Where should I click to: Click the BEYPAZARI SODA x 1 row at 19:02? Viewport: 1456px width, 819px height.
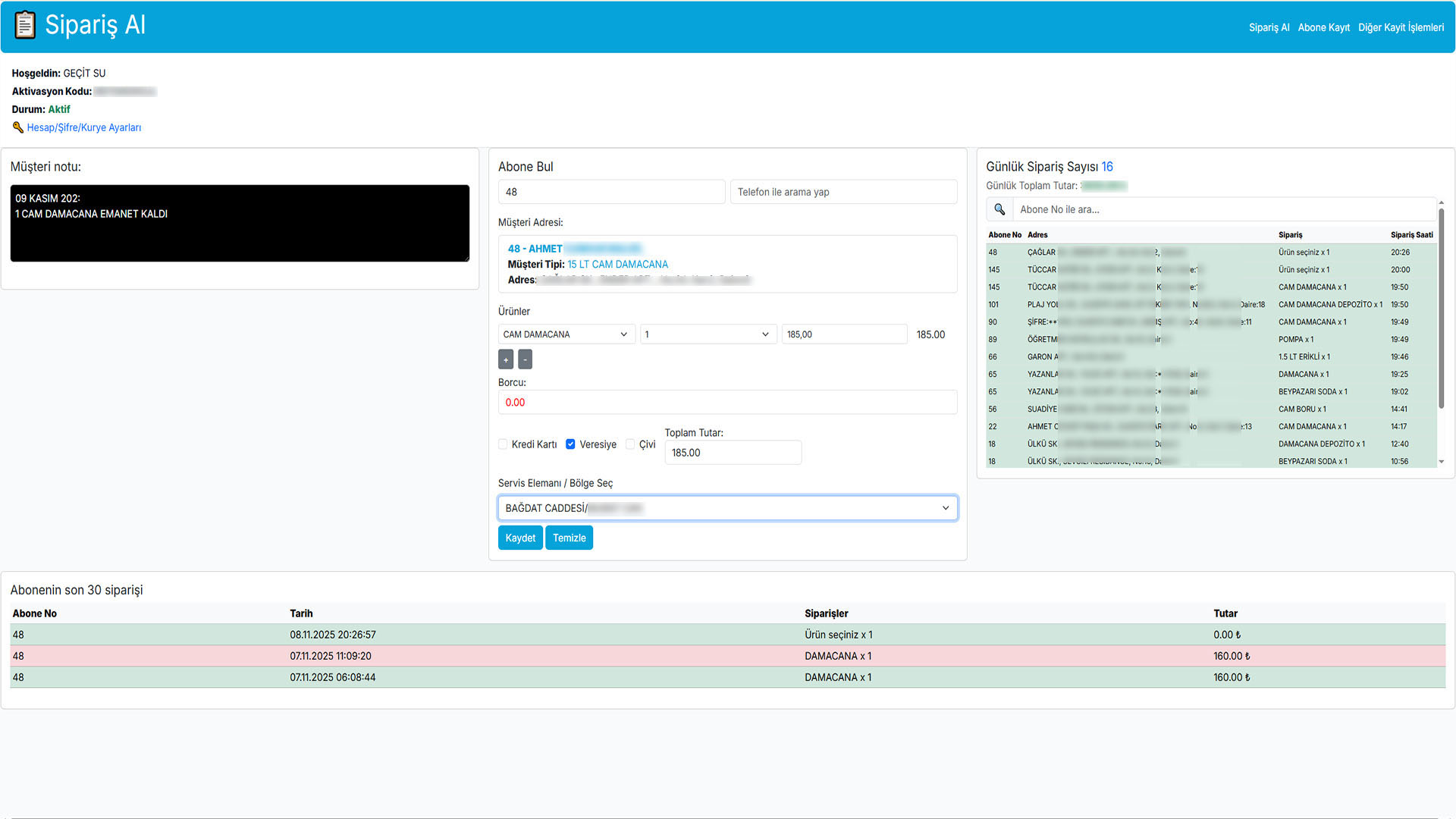(x=1211, y=392)
